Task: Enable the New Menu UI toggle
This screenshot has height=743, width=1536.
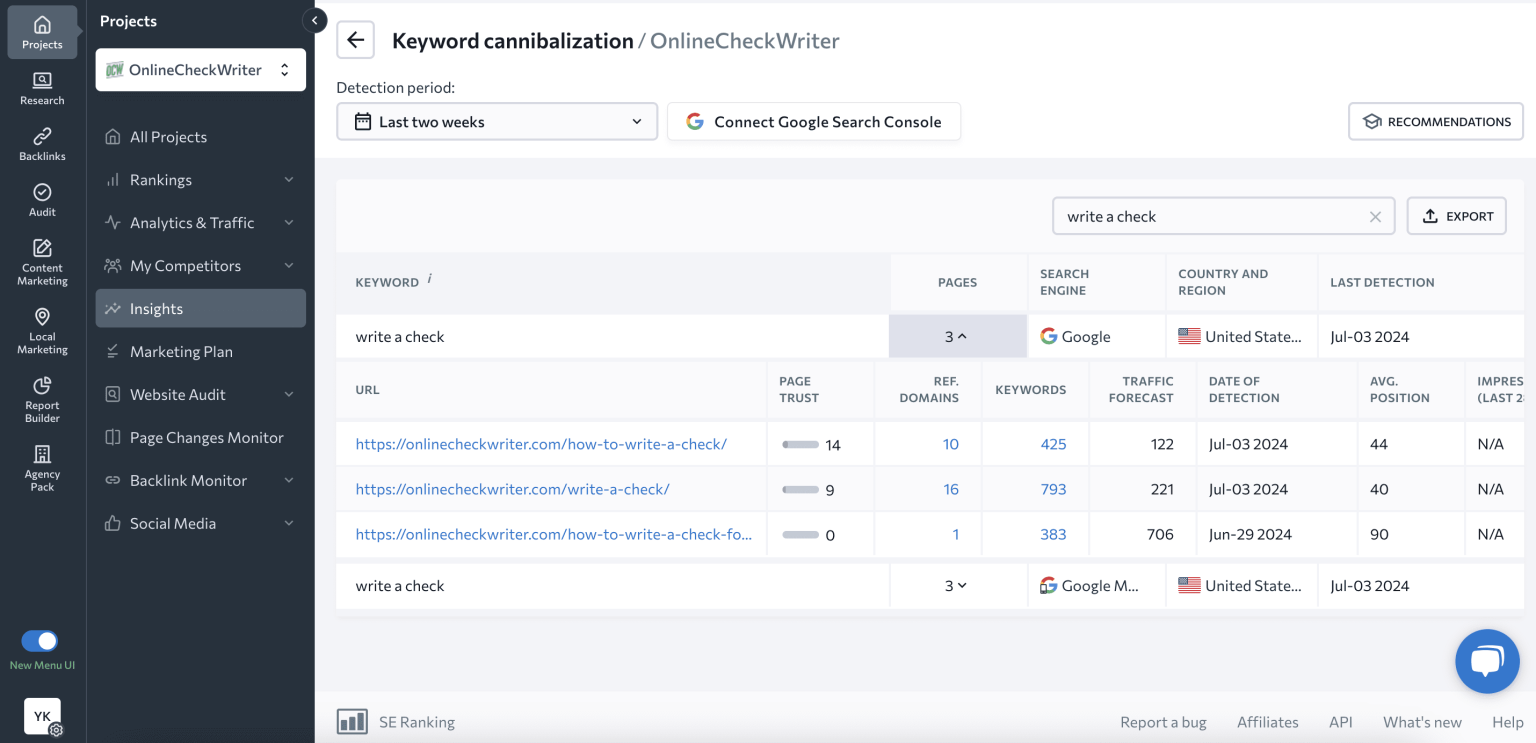Action: click(x=41, y=641)
